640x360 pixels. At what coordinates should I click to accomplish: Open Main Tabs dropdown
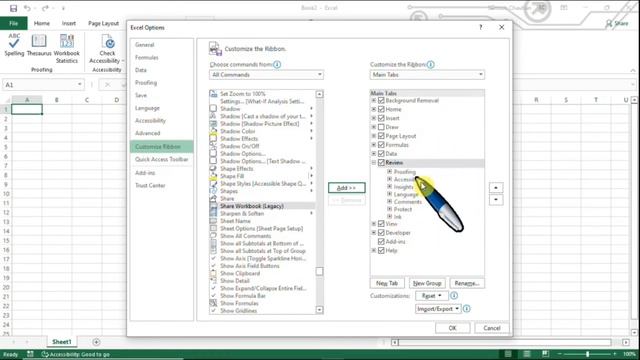coord(427,75)
